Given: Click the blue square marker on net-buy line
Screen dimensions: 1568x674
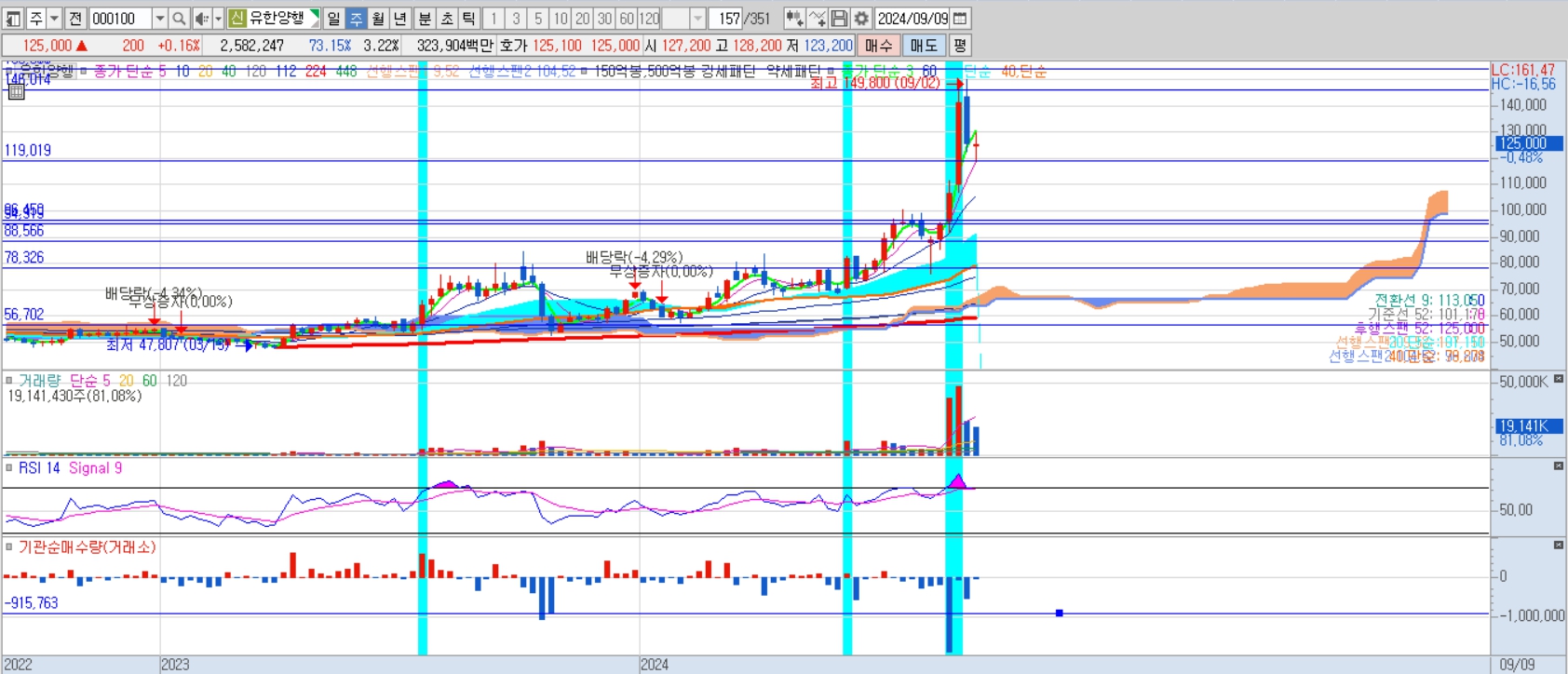Looking at the screenshot, I should click(x=1059, y=613).
